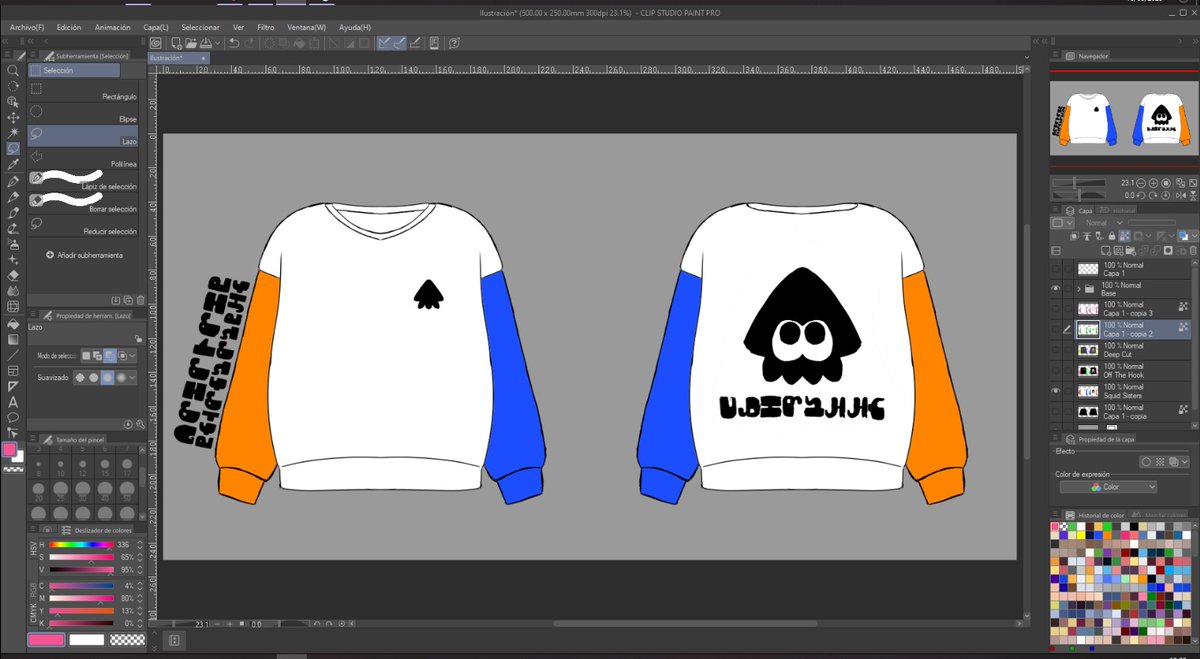
Task: Click Añadir subherramienta button
Action: point(84,255)
